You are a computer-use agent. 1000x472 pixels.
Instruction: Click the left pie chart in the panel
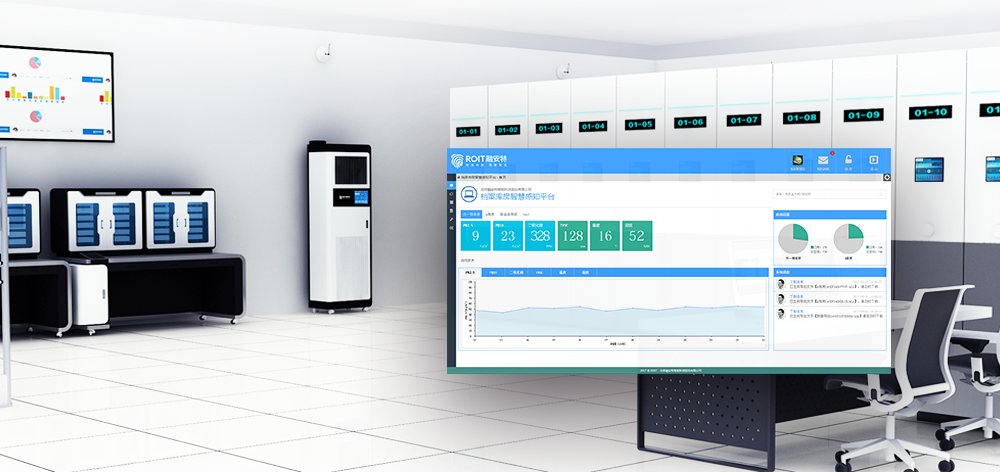[793, 238]
